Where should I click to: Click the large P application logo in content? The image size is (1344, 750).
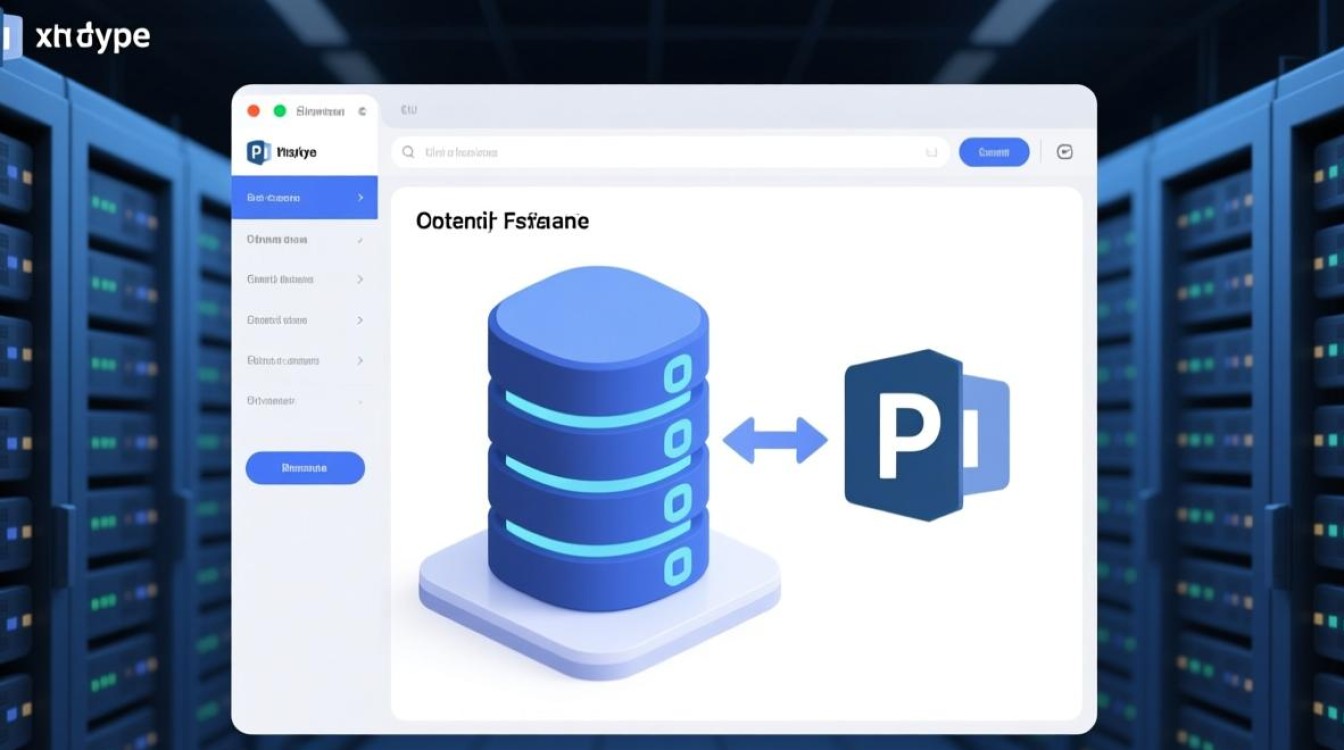coord(925,435)
